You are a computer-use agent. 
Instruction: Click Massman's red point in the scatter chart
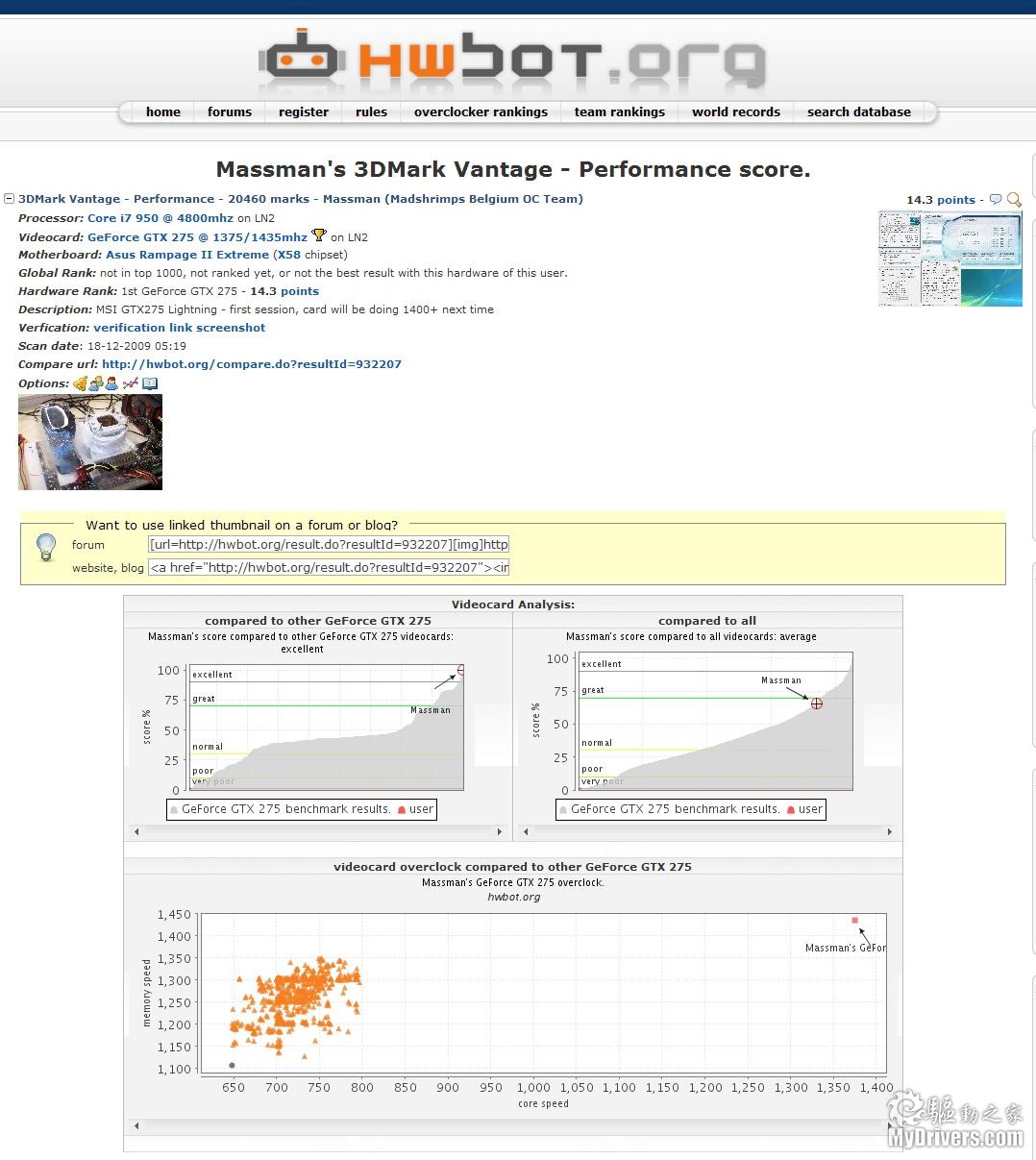tap(854, 921)
